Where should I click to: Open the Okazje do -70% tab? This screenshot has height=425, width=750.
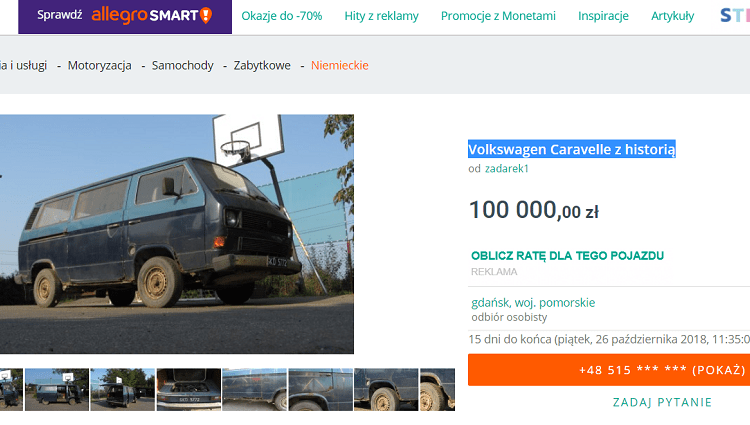pyautogui.click(x=281, y=16)
